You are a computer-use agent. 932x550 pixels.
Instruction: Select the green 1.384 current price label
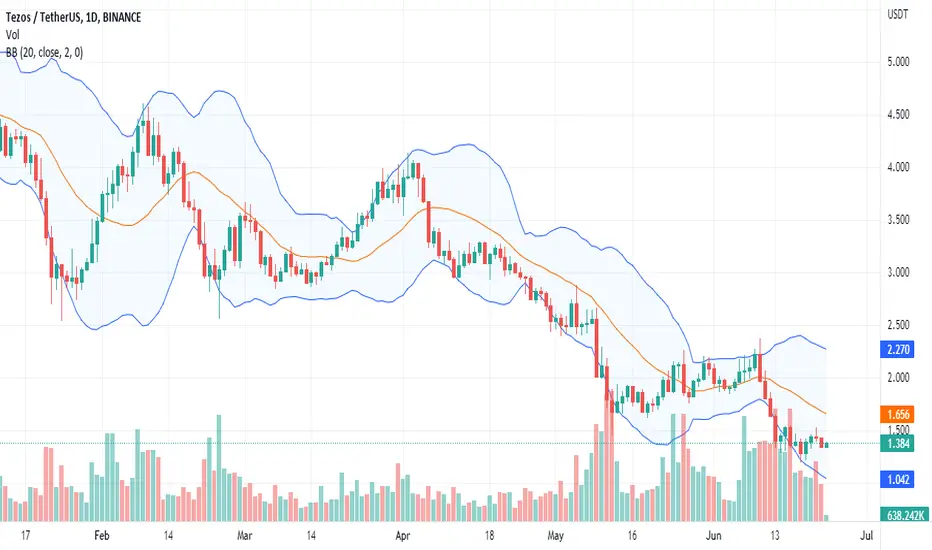[898, 443]
